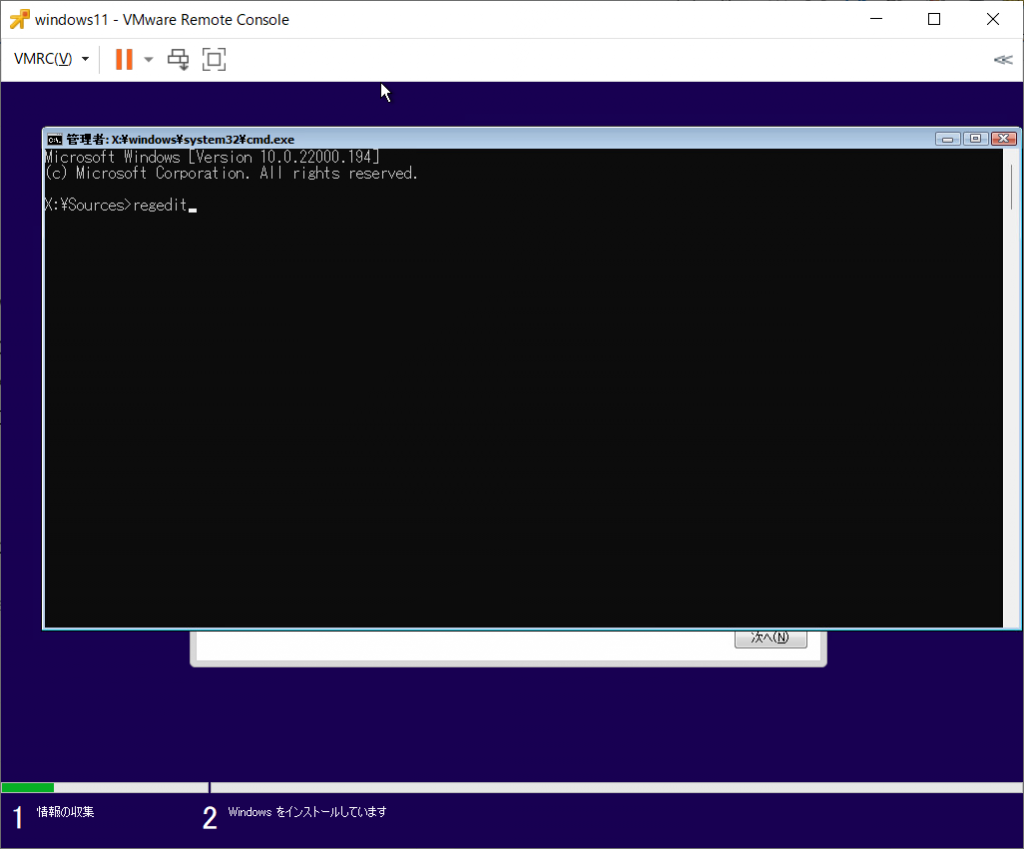
Task: Minimize the cmd.exe command prompt window
Action: (x=948, y=138)
